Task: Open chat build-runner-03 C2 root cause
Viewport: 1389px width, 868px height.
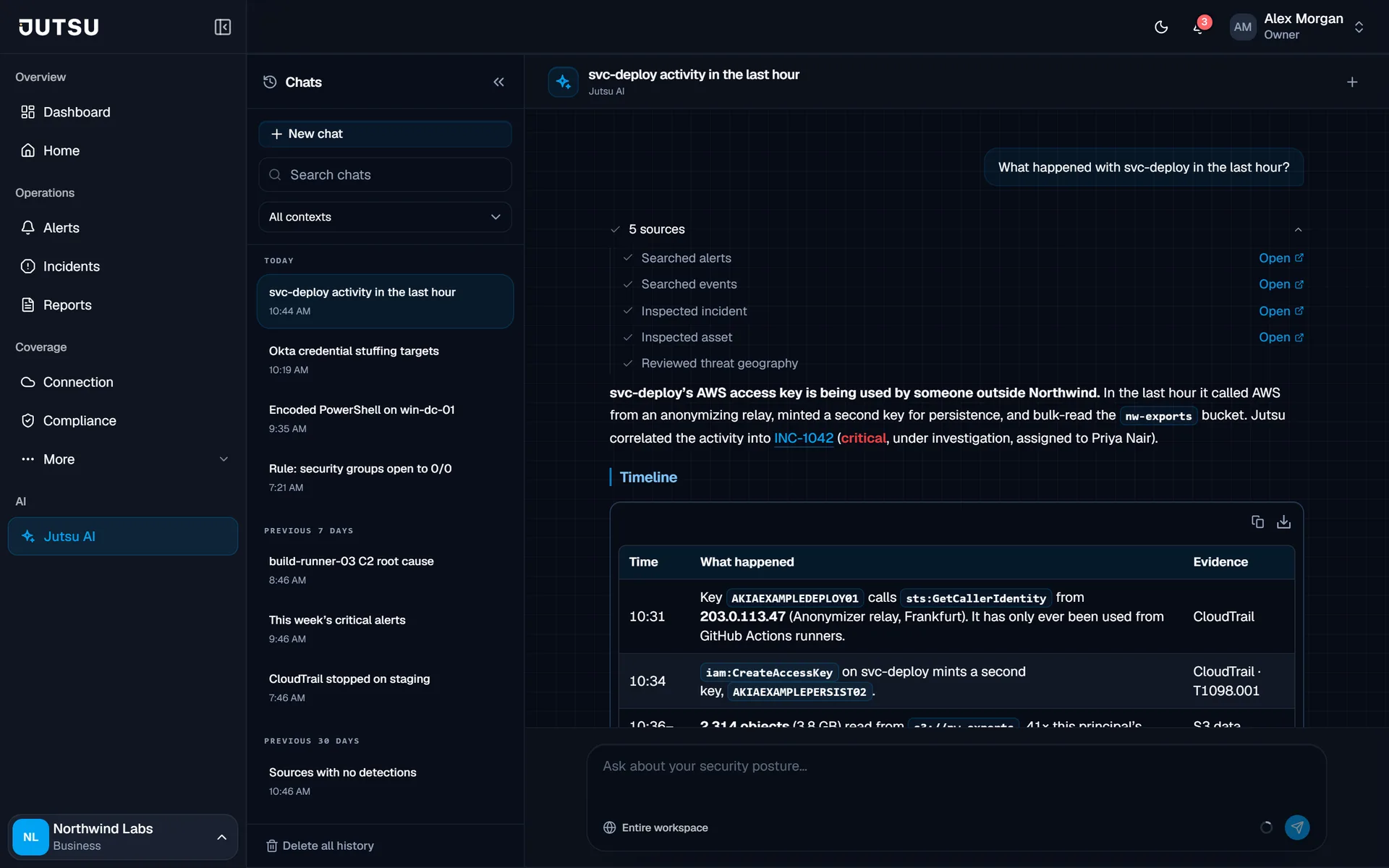Action: tap(385, 570)
